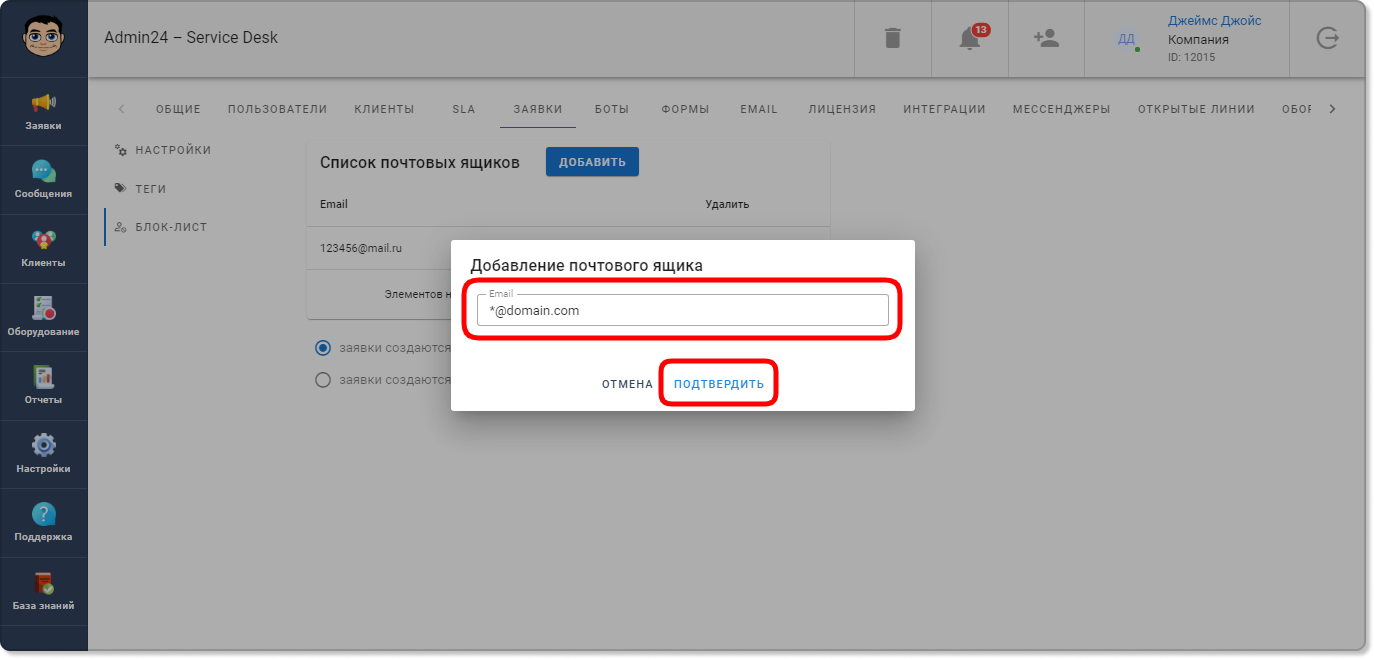This screenshot has width=1374, height=659.
Task: Open the Отчеты reports icon
Action: 44,386
